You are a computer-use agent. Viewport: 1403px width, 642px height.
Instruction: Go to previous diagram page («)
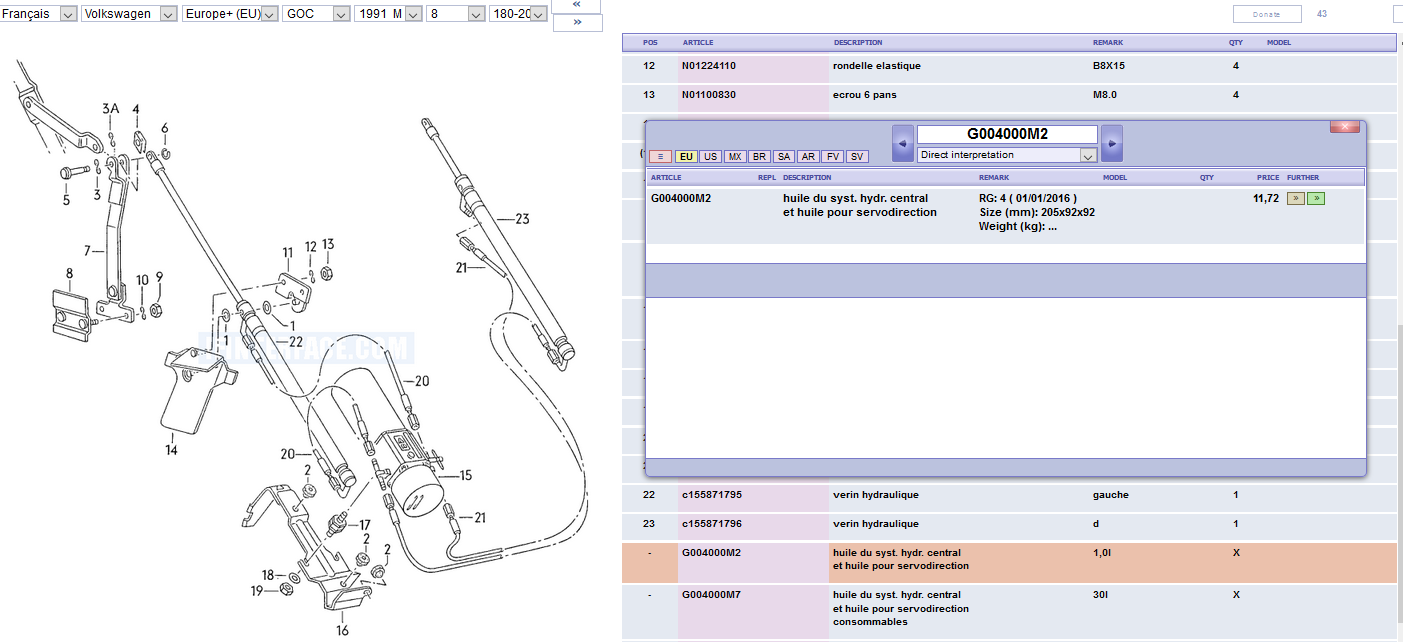(x=576, y=5)
